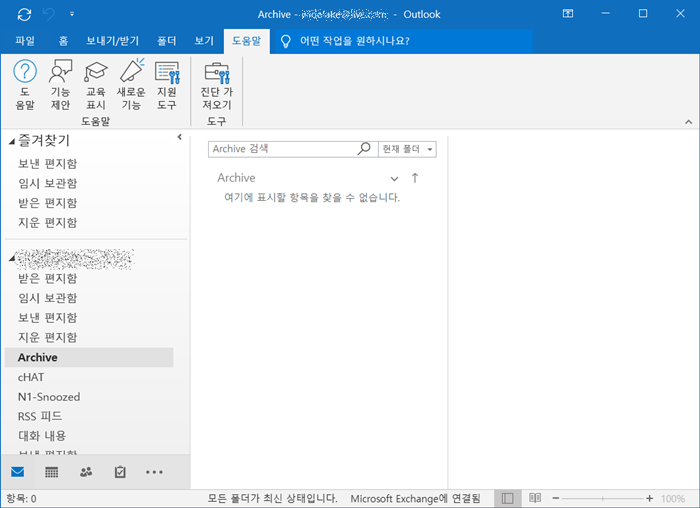Switch to Calendar view icon
This screenshot has width=700, height=508.
51,472
